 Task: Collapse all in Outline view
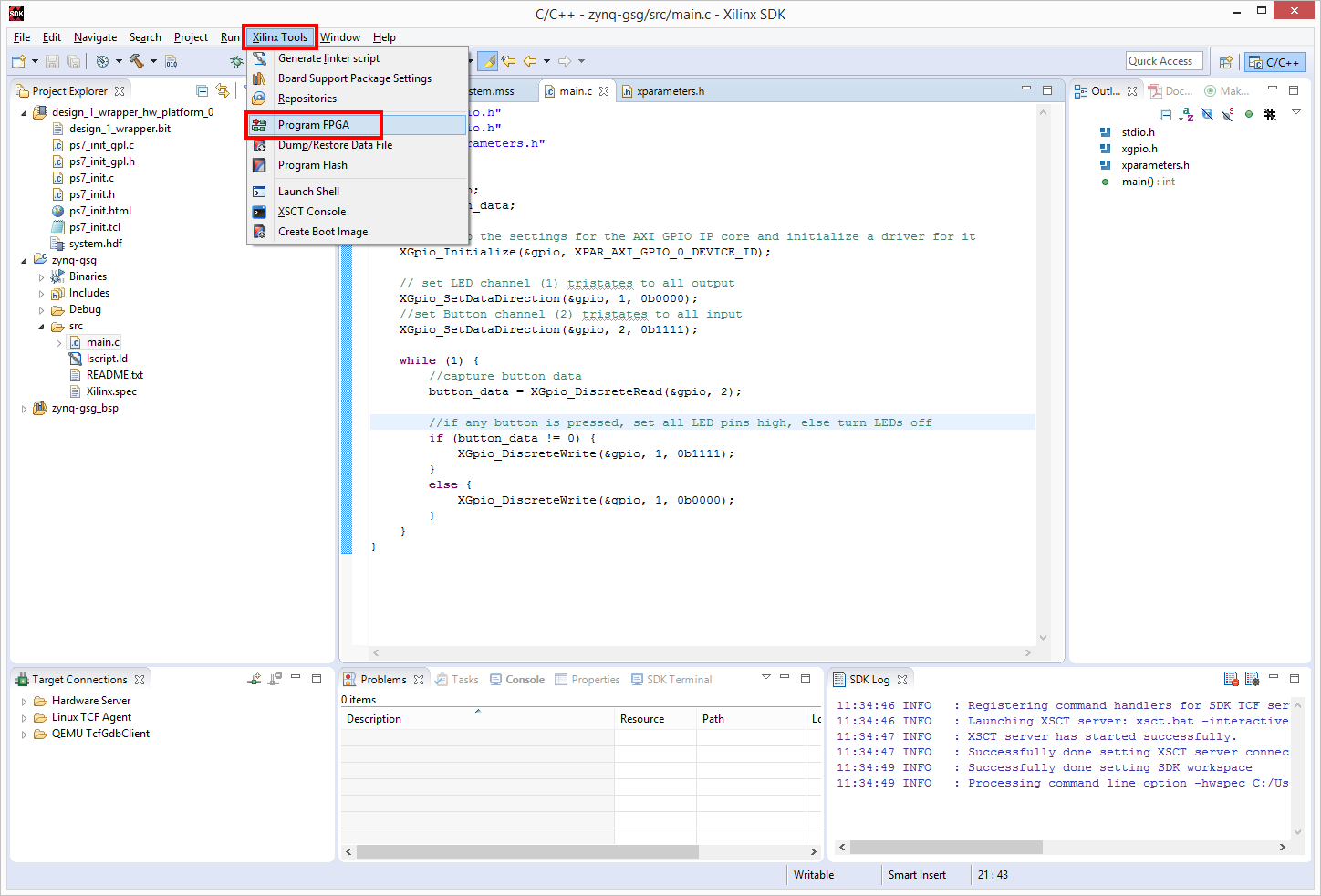[x=1165, y=114]
